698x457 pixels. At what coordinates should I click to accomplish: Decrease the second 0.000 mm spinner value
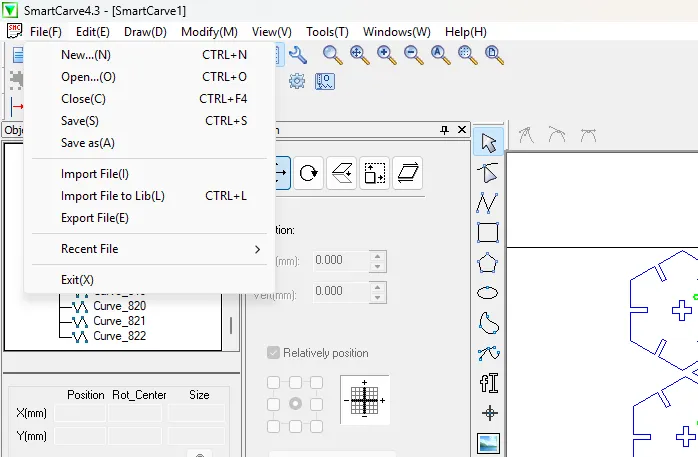pyautogui.click(x=377, y=298)
